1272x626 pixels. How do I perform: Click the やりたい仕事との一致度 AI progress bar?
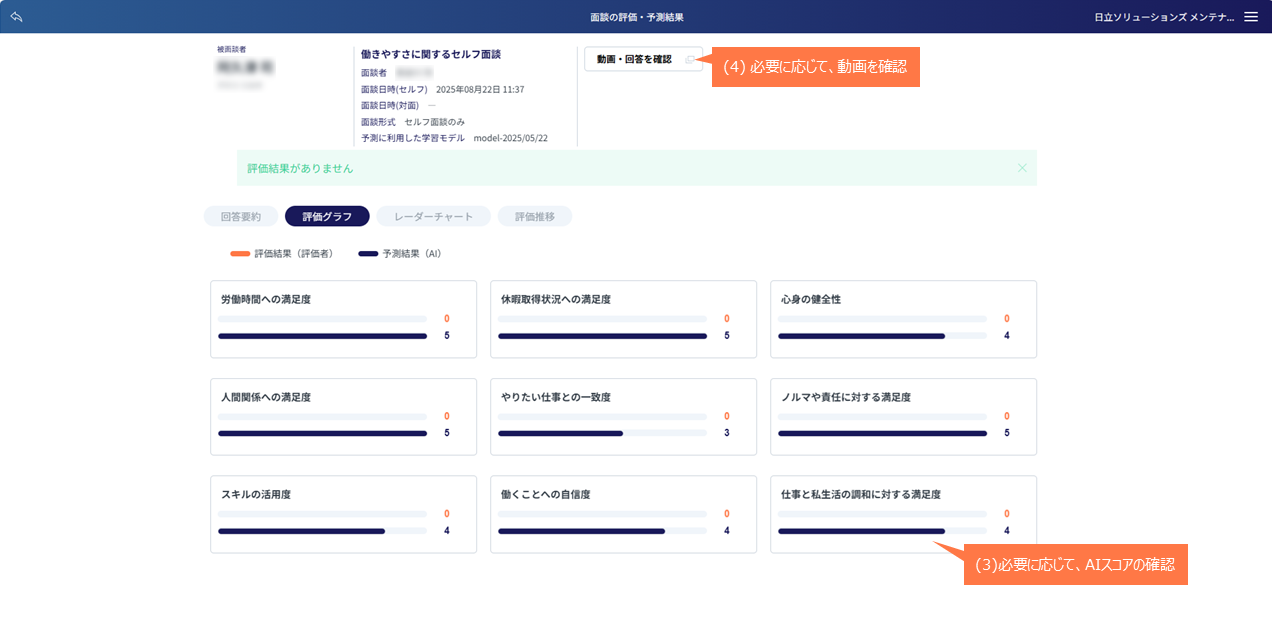click(x=560, y=433)
